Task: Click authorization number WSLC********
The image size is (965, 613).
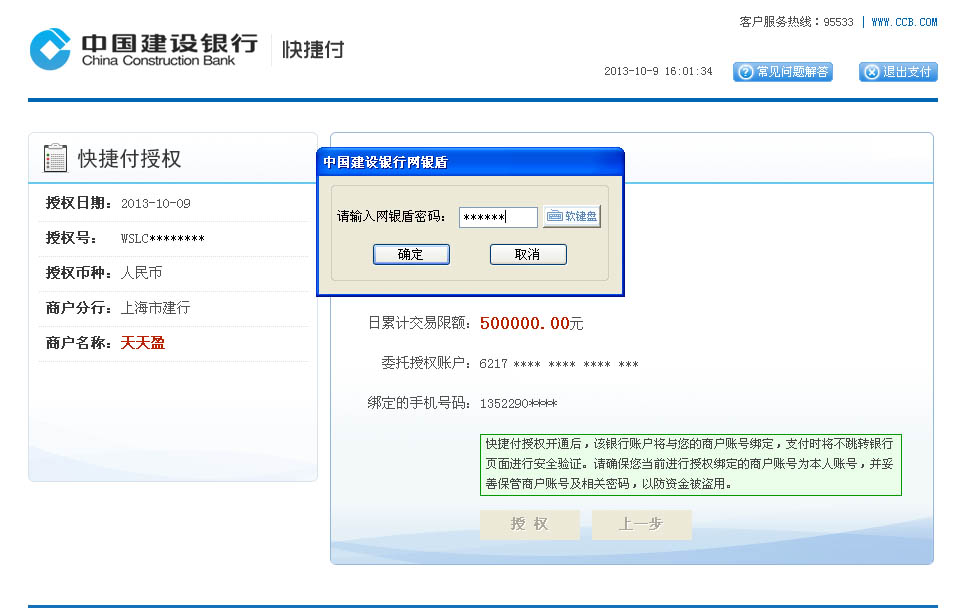Action: pyautogui.click(x=162, y=239)
